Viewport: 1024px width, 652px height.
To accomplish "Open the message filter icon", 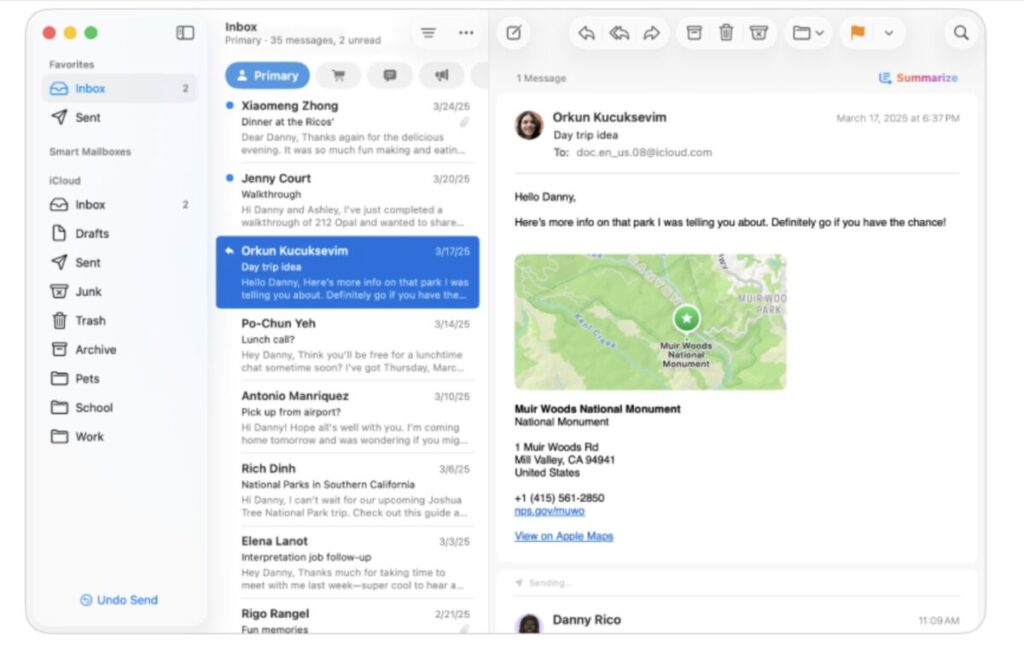I will pyautogui.click(x=428, y=33).
